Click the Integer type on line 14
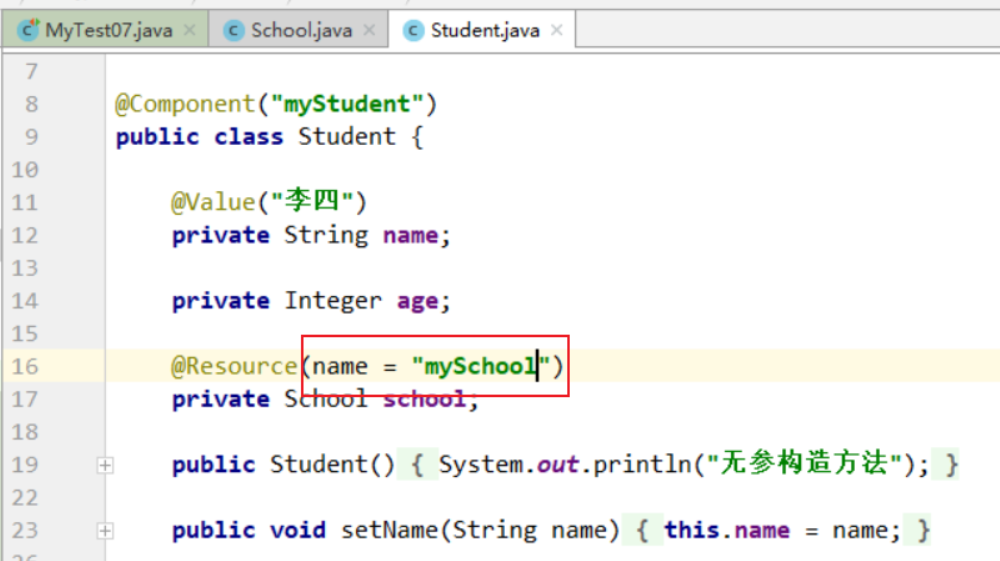This screenshot has width=1000, height=561. point(333,301)
